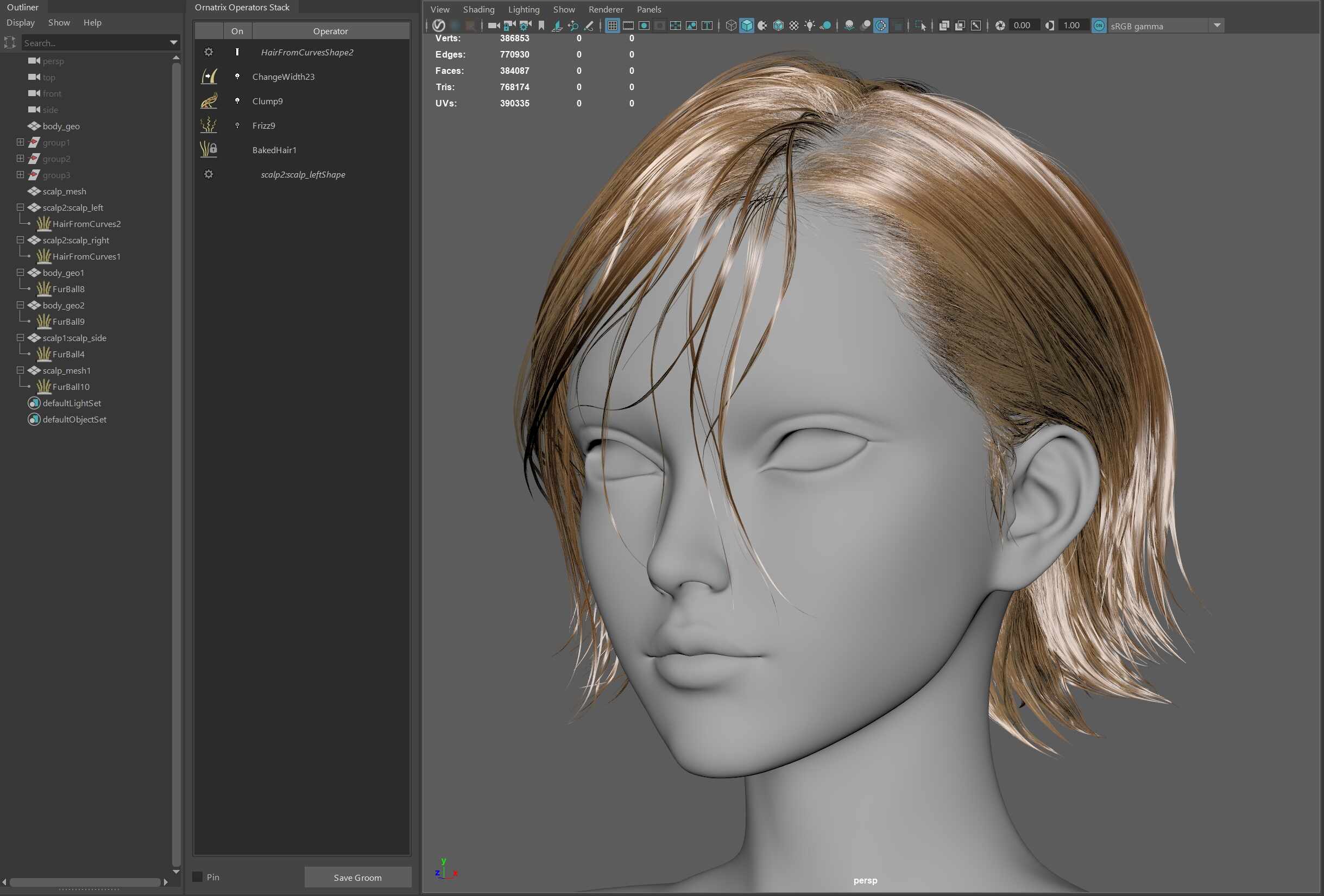This screenshot has width=1324, height=896.
Task: Toggle X-Ray Active Components icon
Action: click(x=960, y=26)
